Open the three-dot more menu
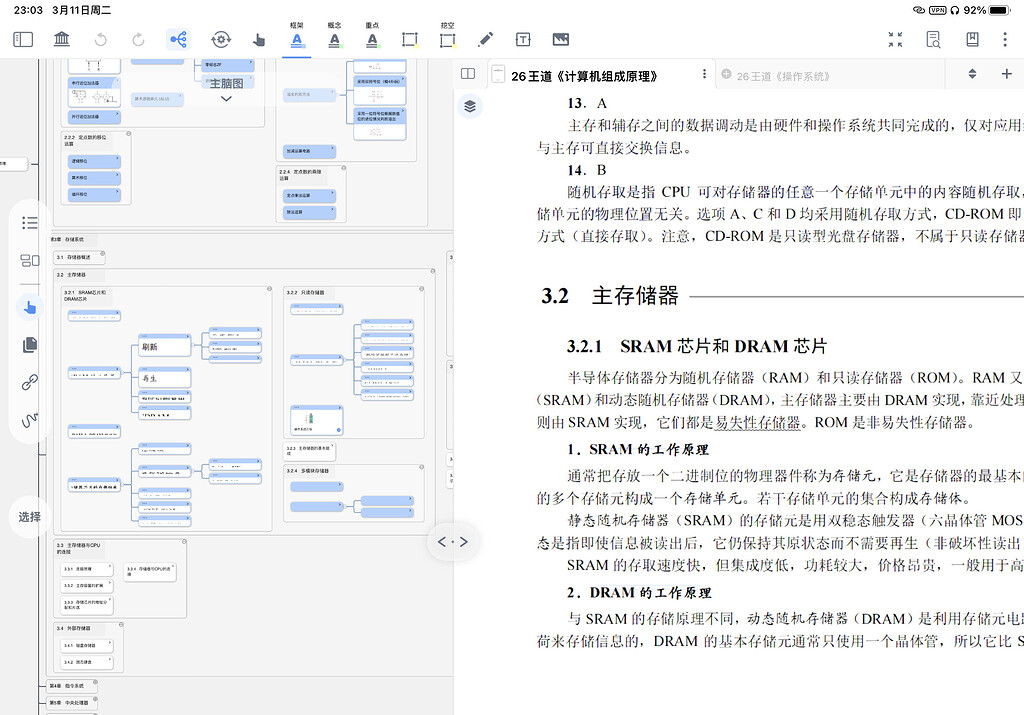 coord(1004,38)
